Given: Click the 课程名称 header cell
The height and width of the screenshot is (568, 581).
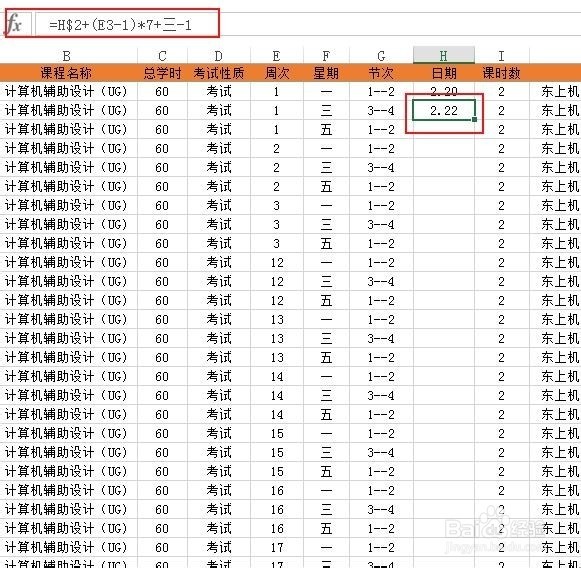Looking at the screenshot, I should click(x=67, y=73).
